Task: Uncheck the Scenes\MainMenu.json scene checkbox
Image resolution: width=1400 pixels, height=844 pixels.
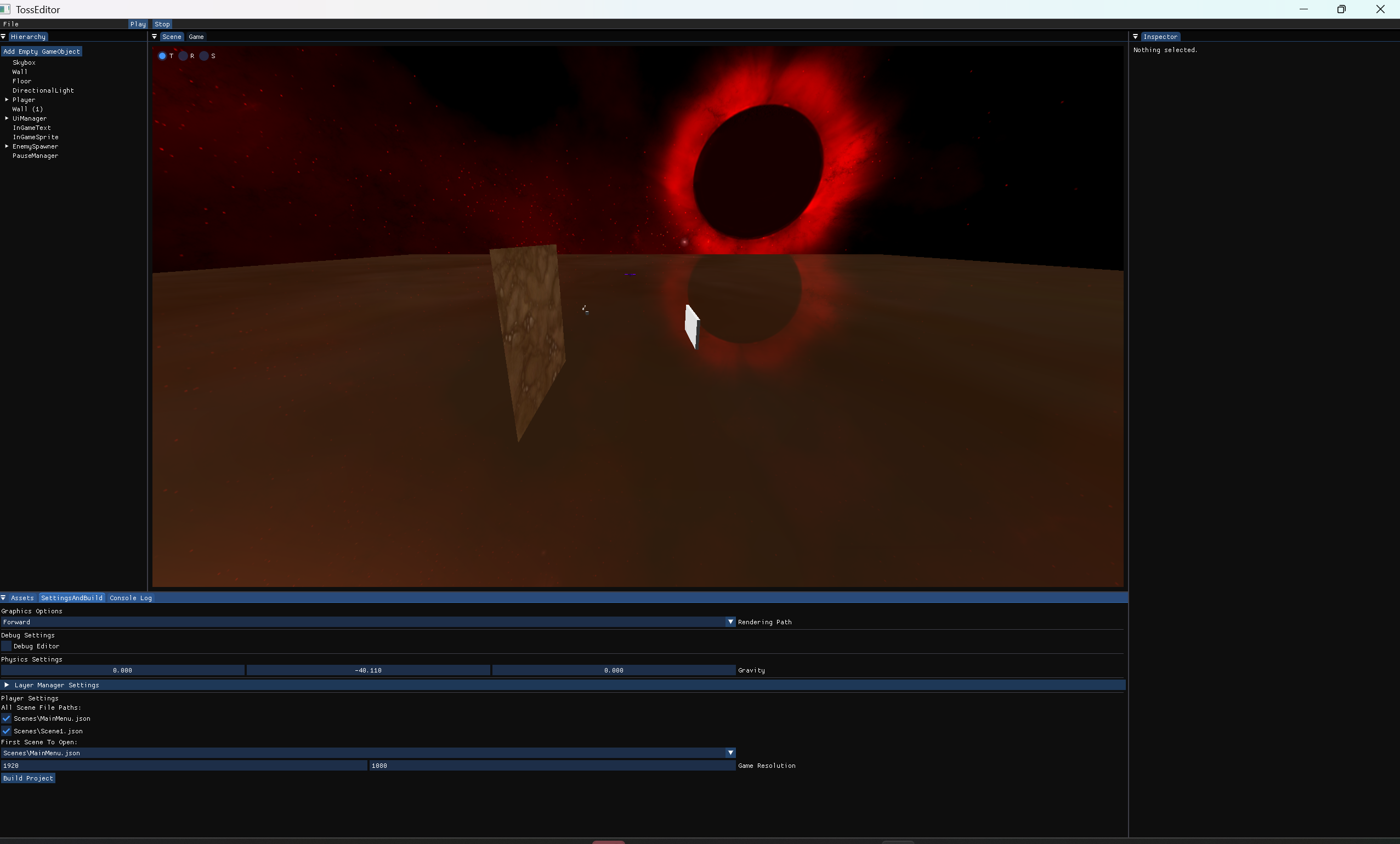Action: pos(6,718)
